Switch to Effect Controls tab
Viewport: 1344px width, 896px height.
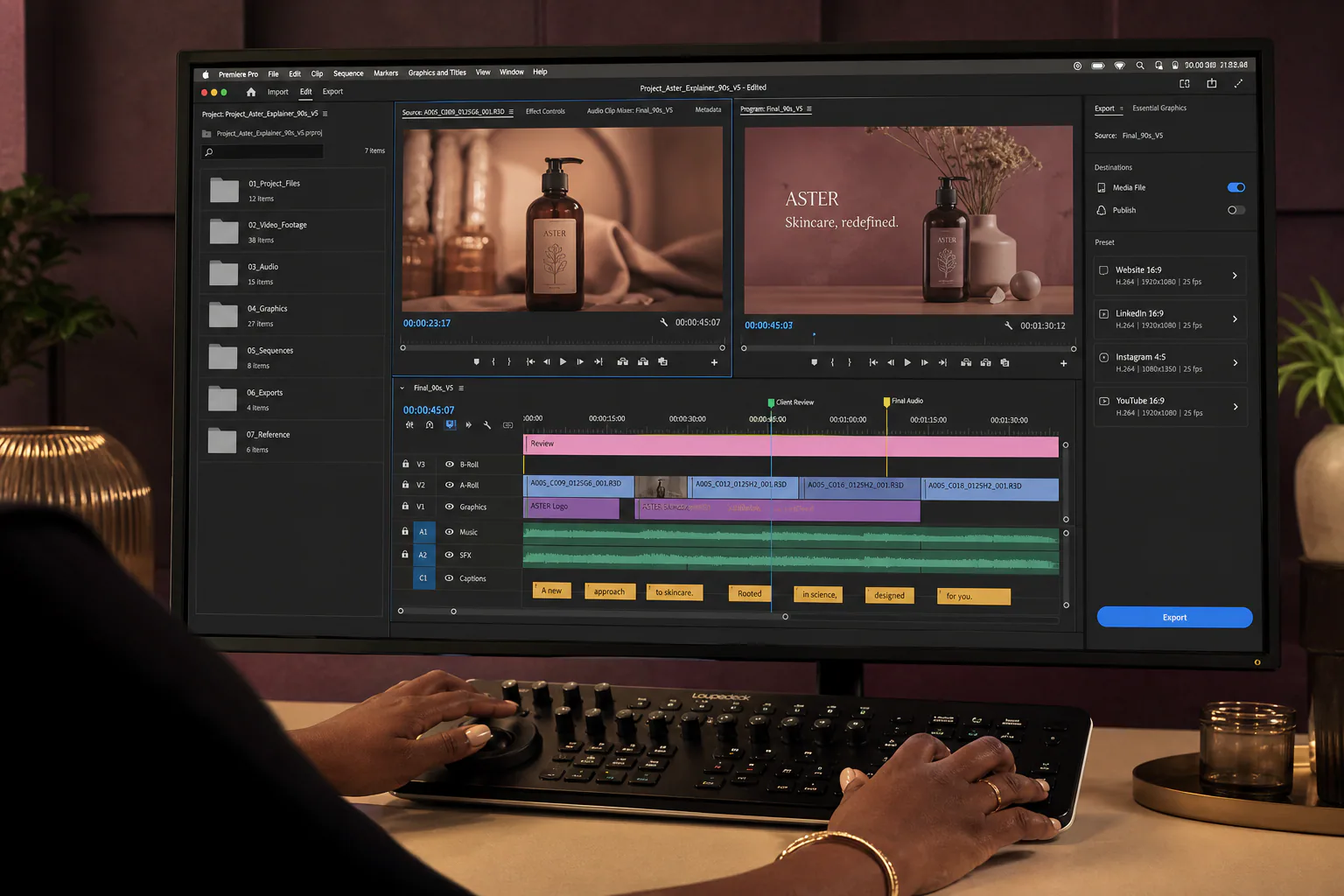pyautogui.click(x=545, y=111)
